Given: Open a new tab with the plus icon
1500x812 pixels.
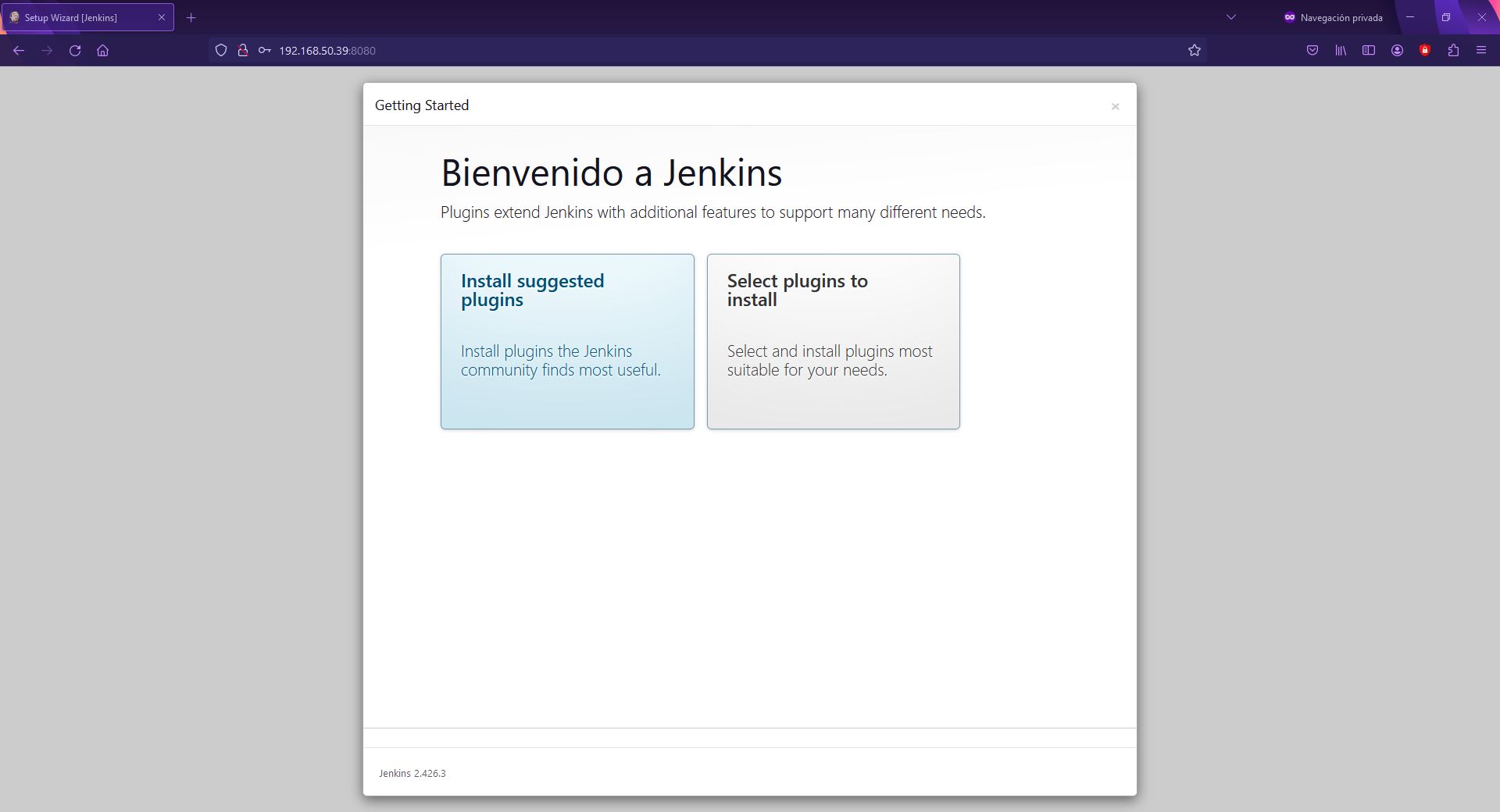Looking at the screenshot, I should (x=191, y=17).
